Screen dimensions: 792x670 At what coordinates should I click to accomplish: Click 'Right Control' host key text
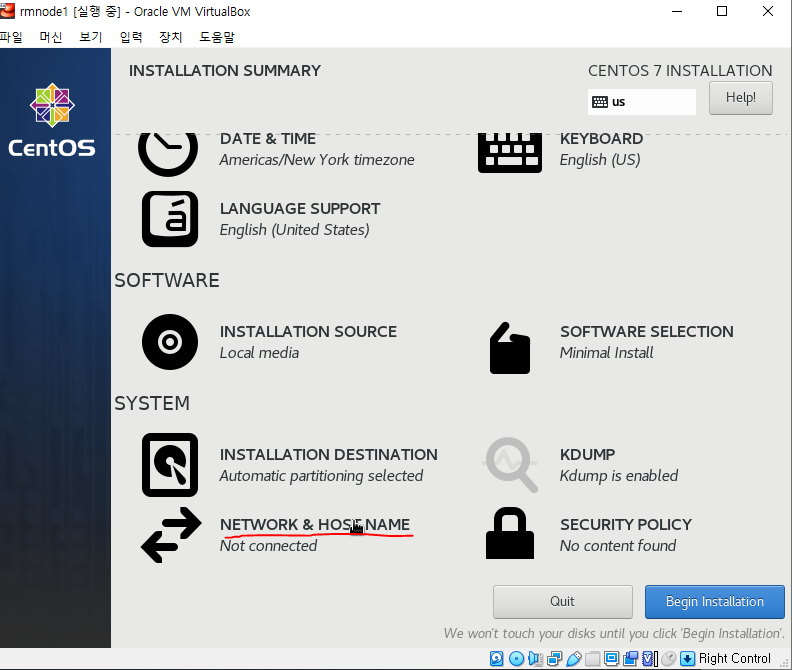click(734, 658)
